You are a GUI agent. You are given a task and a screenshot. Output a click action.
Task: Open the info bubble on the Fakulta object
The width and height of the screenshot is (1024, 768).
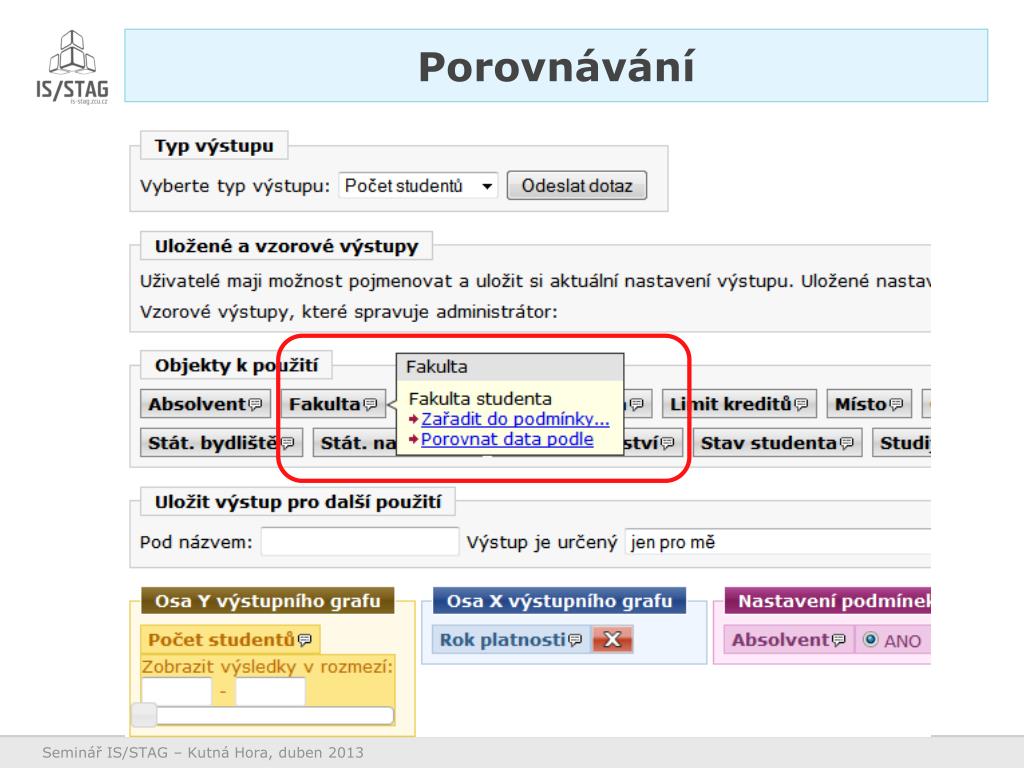[370, 404]
